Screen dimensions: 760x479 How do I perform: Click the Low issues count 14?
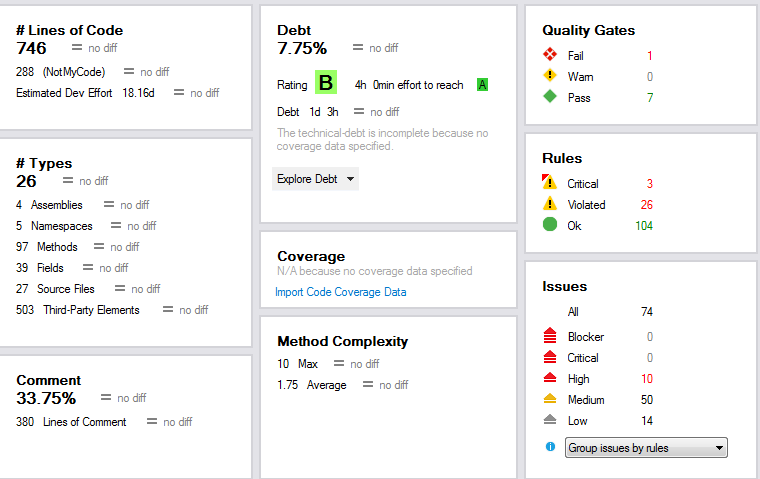pyautogui.click(x=647, y=421)
